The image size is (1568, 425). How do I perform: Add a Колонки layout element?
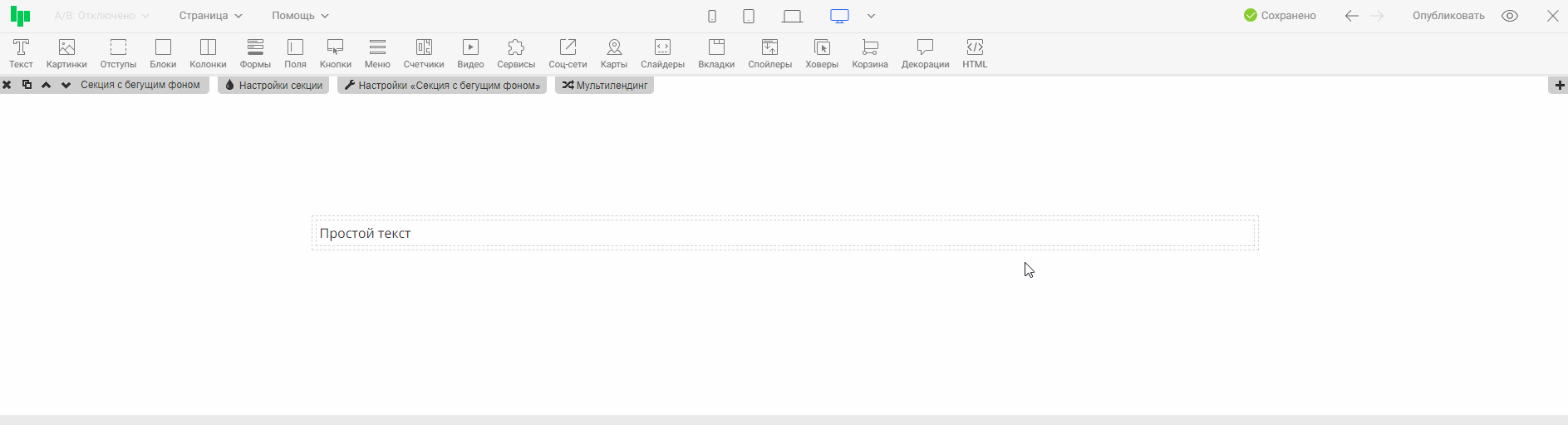(x=208, y=53)
